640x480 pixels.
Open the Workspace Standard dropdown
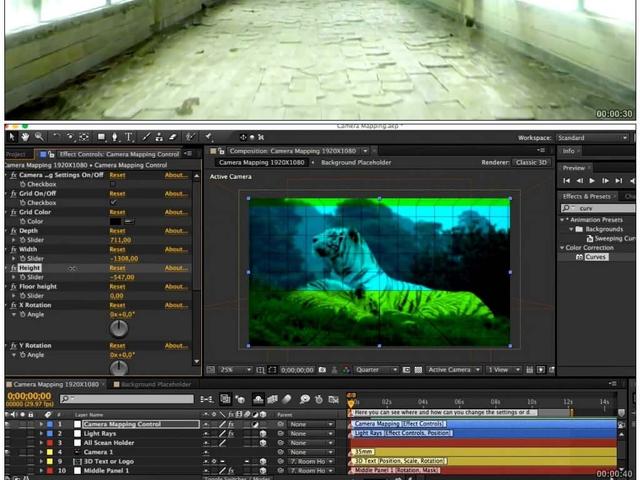pos(593,138)
